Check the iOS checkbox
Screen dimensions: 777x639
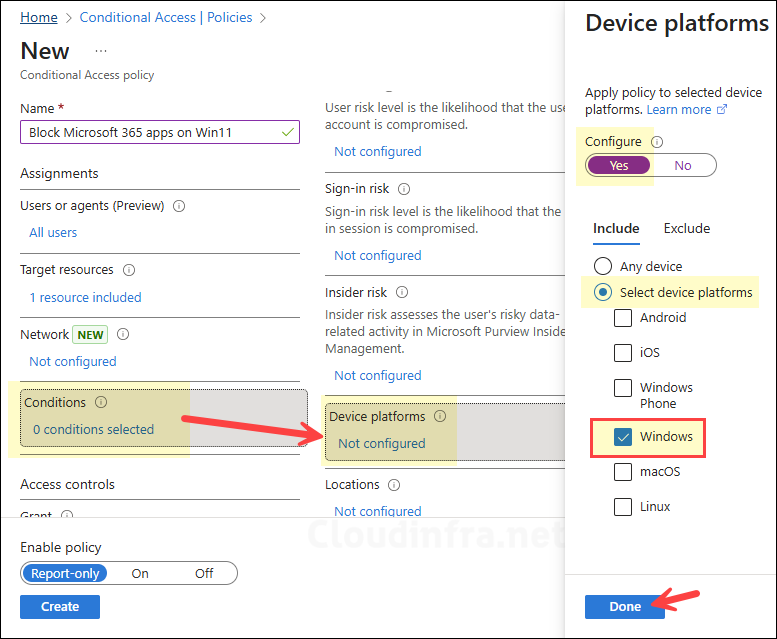tap(623, 353)
